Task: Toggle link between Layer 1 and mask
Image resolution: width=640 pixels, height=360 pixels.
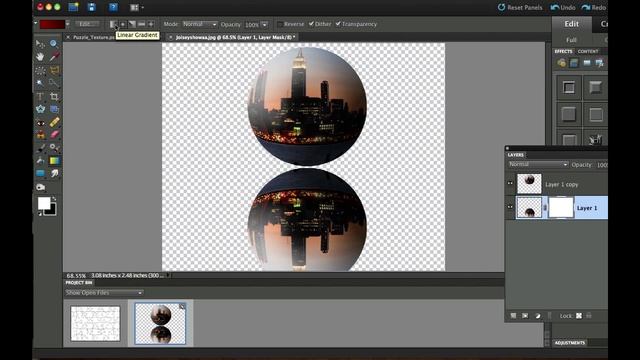Action: click(x=545, y=208)
